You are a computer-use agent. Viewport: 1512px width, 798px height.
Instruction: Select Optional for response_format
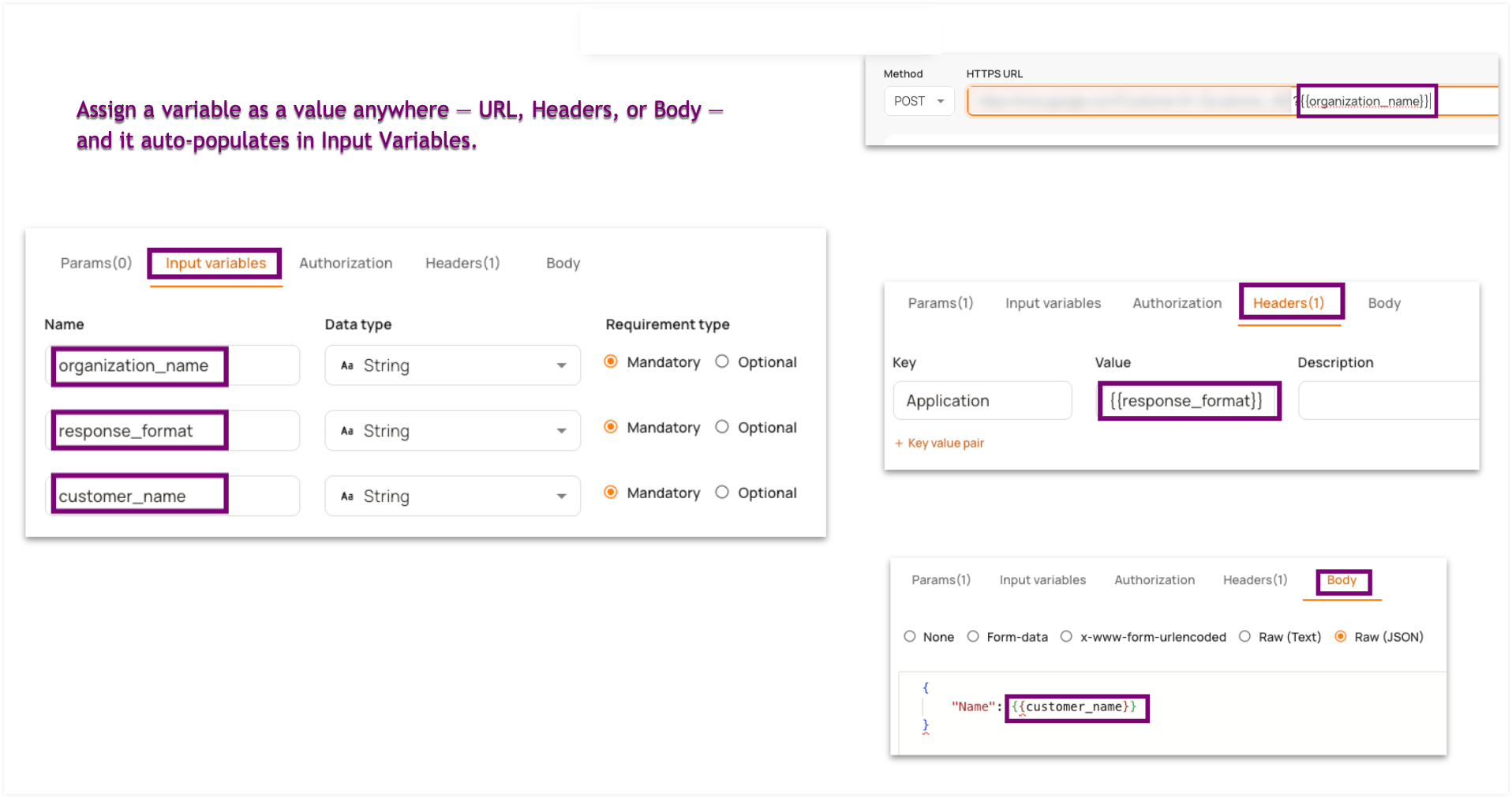pyautogui.click(x=722, y=427)
